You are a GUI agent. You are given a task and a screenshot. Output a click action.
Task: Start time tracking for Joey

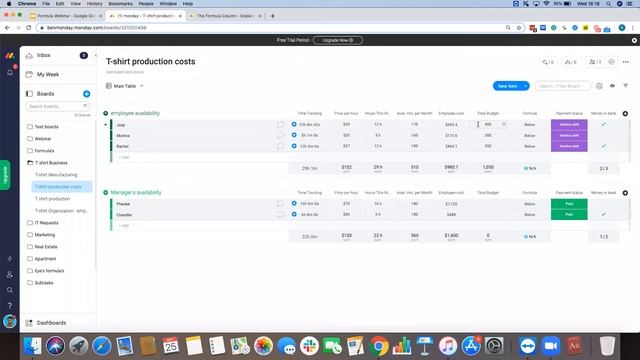(x=294, y=124)
